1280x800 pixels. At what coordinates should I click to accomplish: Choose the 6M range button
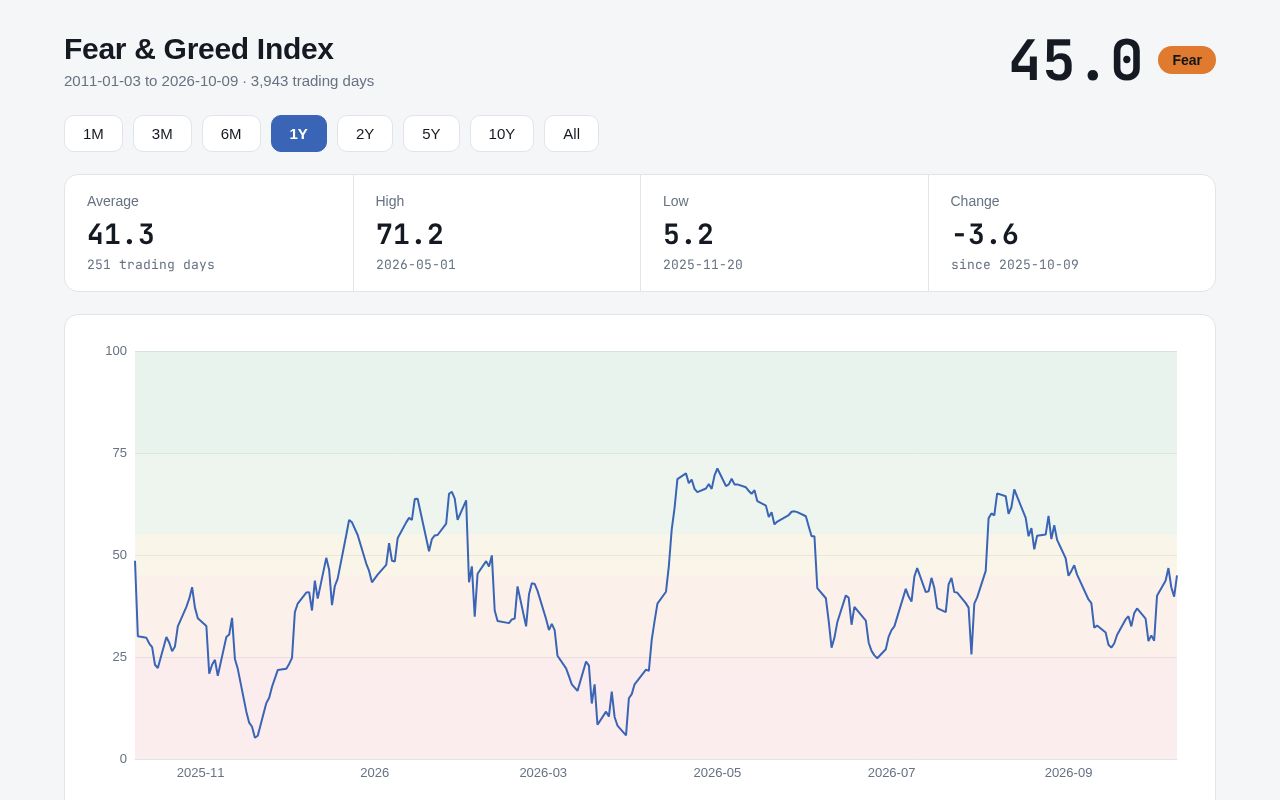click(231, 133)
